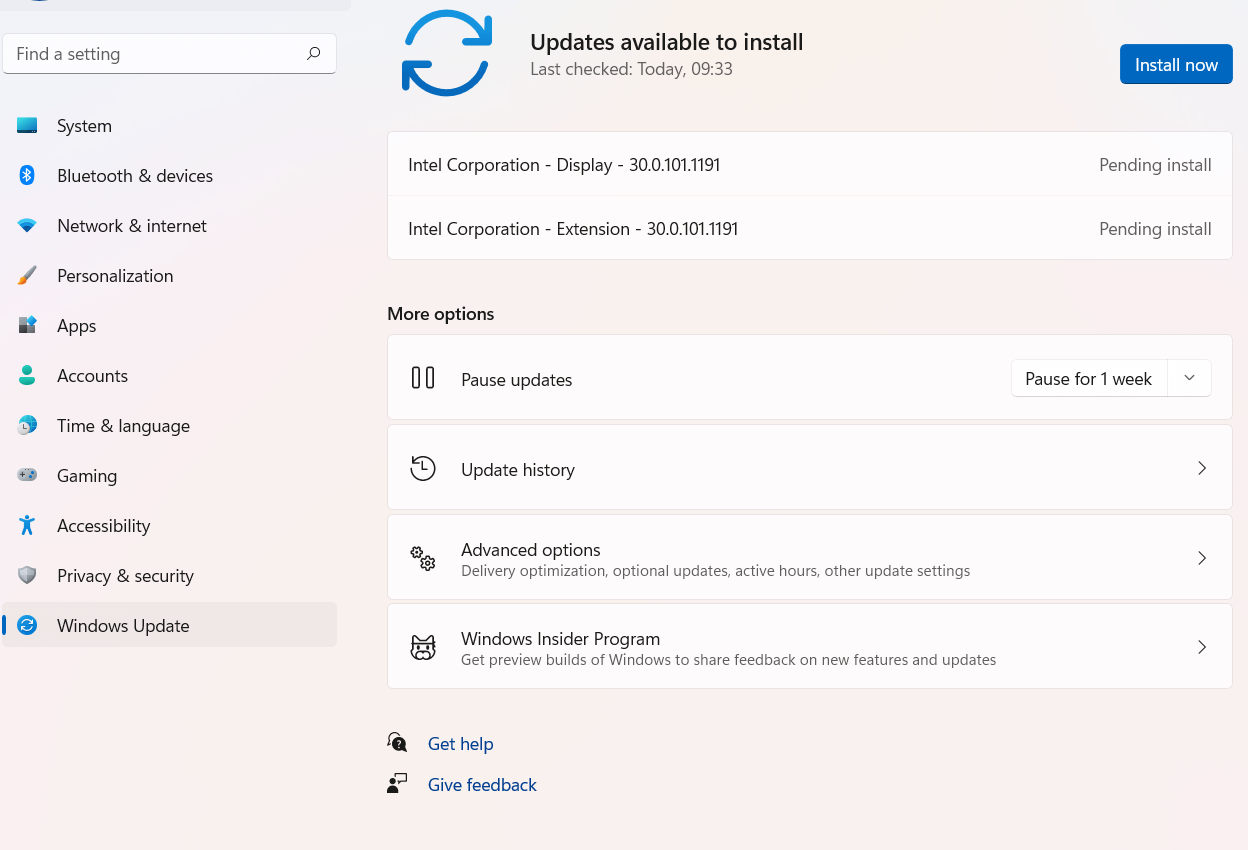The height and width of the screenshot is (850, 1248).
Task: Open Network & internet via its globe icon
Action: tap(27, 225)
